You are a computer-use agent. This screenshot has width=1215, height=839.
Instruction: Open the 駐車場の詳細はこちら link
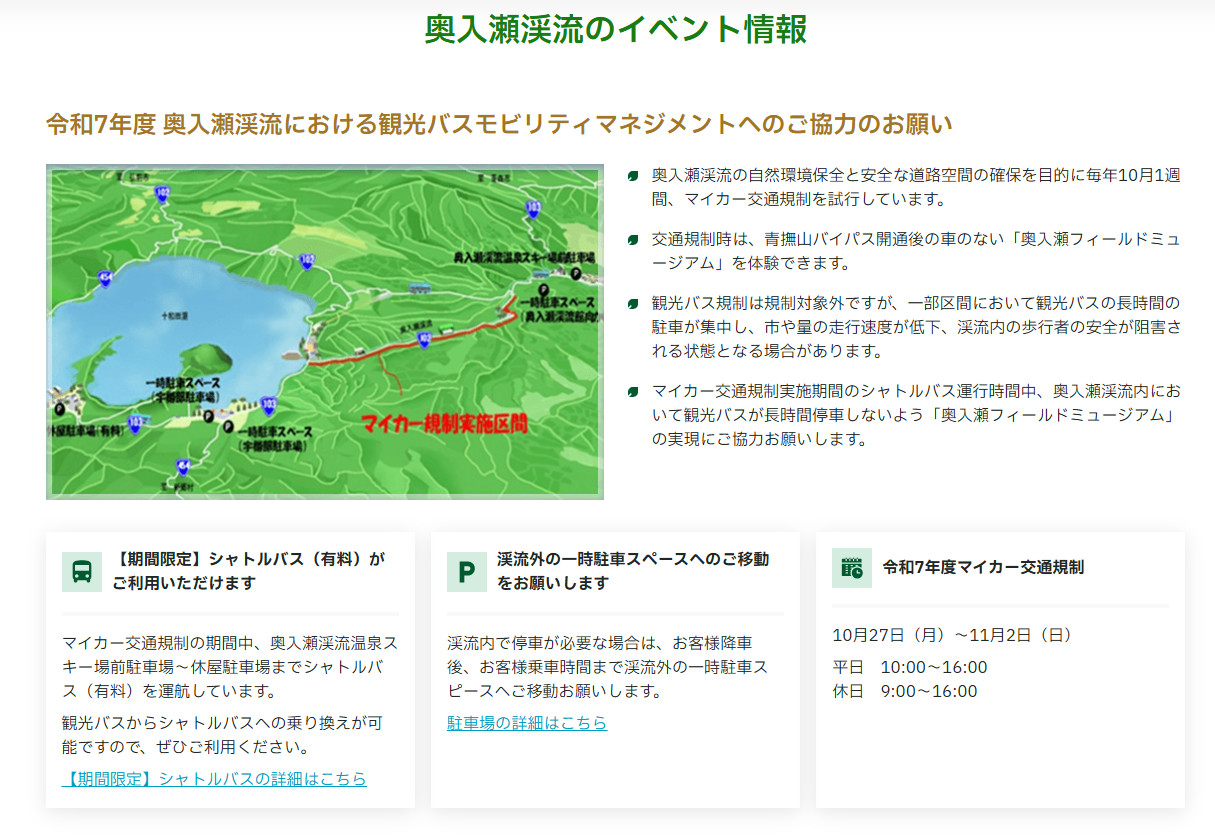pyautogui.click(x=527, y=722)
